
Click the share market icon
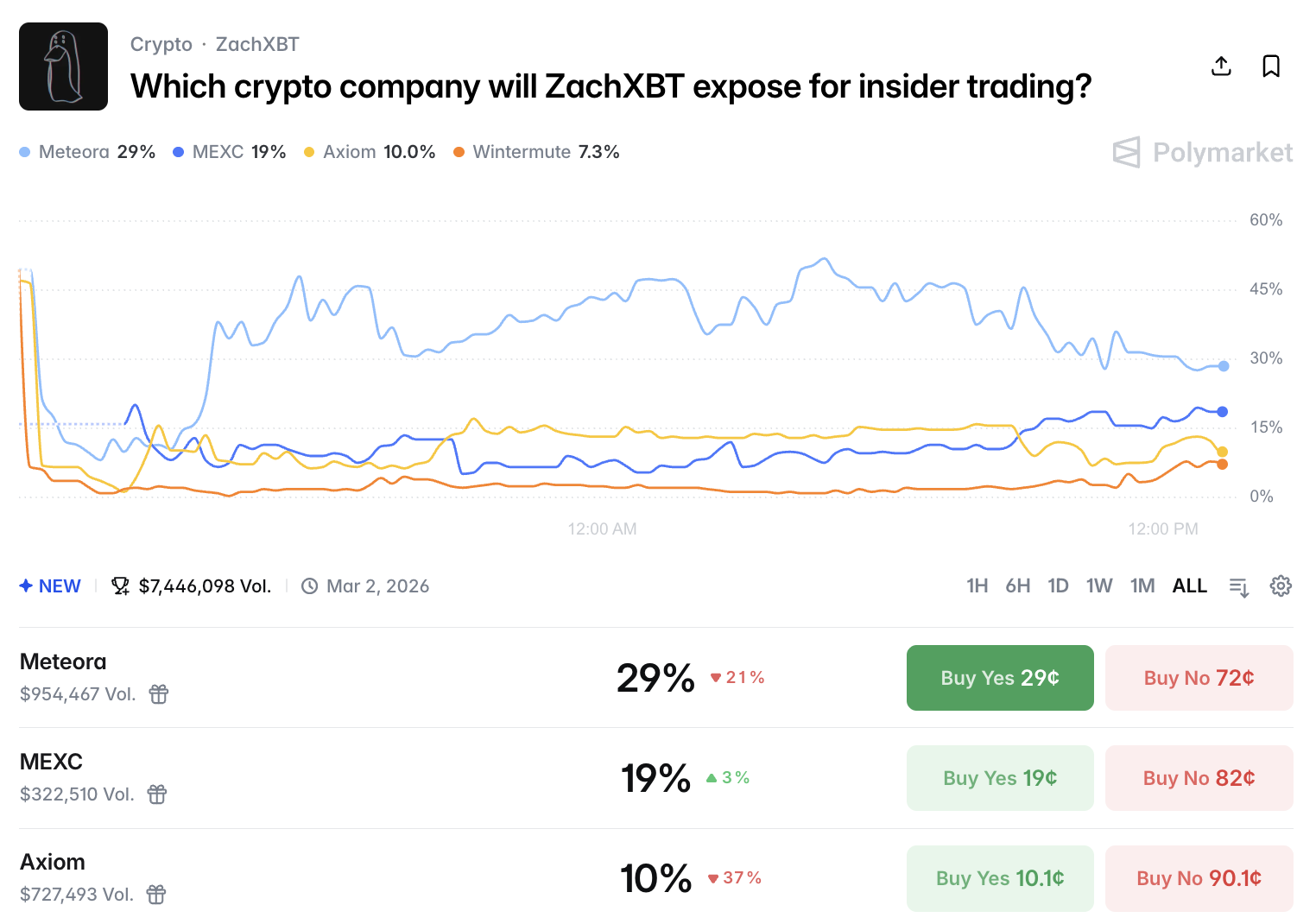[x=1221, y=66]
